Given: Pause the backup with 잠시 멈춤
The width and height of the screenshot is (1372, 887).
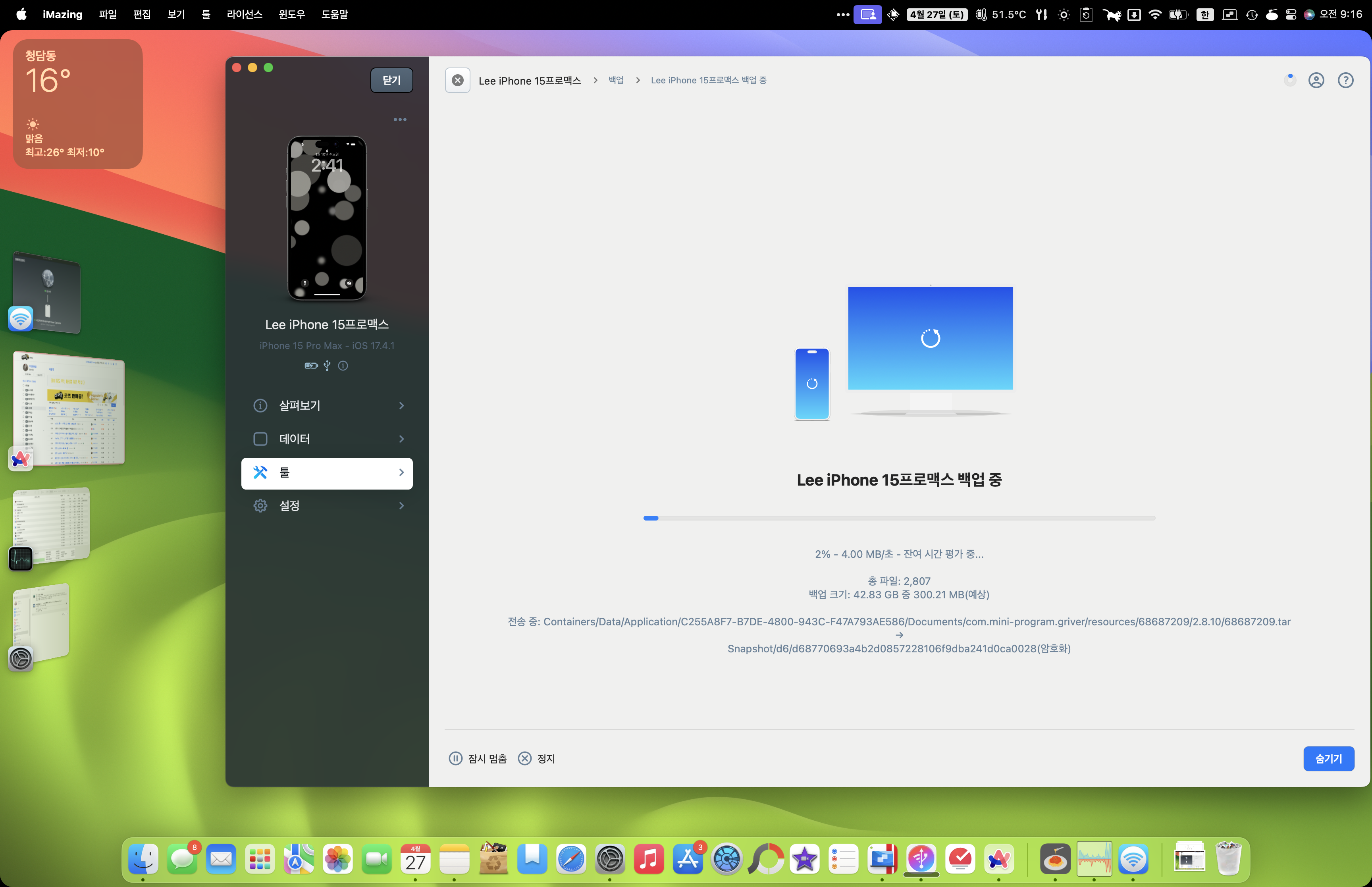Looking at the screenshot, I should (477, 759).
